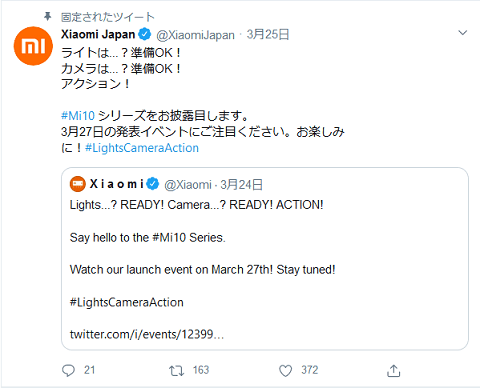This screenshot has width=480, height=388.
Task: Open the share tweet icon
Action: [394, 371]
